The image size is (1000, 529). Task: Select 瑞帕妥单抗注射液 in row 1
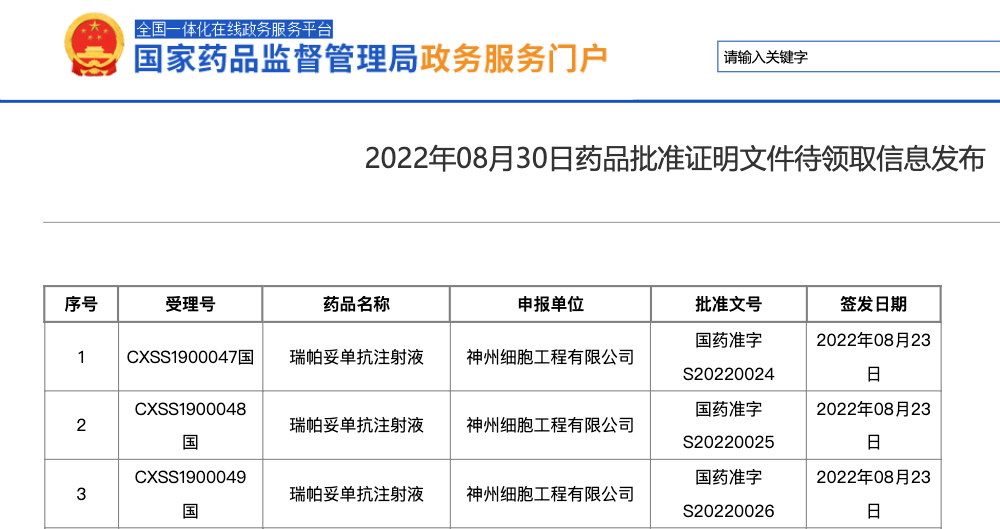tap(357, 357)
